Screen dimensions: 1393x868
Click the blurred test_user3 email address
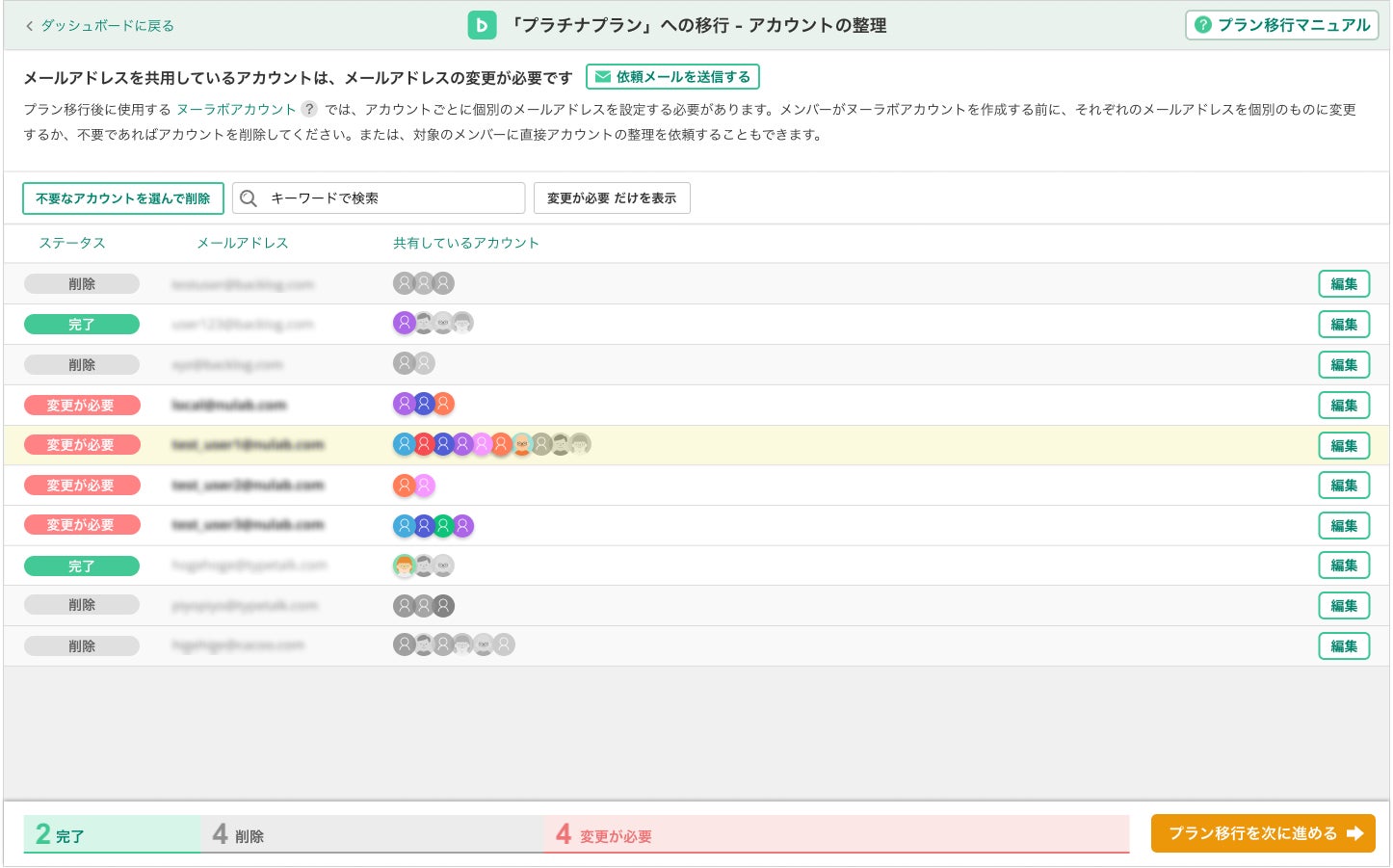click(248, 525)
